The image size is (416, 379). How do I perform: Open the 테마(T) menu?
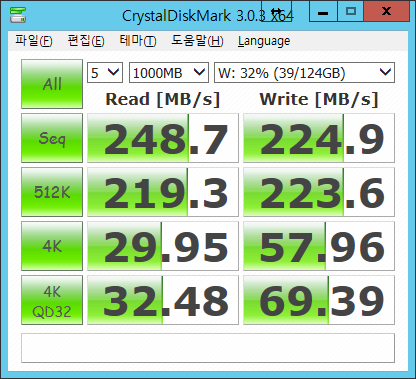(x=138, y=41)
